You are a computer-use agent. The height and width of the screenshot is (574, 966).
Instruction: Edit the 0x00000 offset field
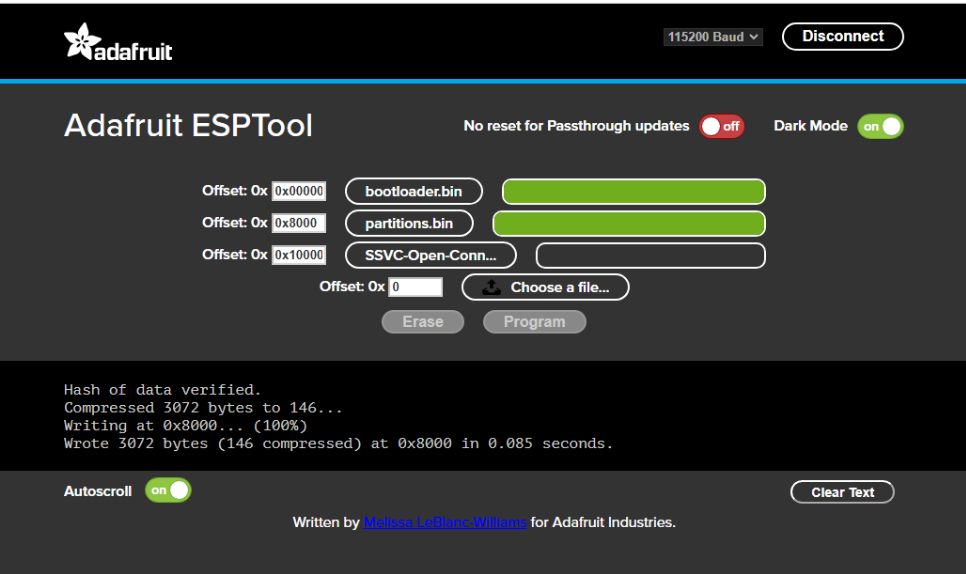pyautogui.click(x=299, y=192)
